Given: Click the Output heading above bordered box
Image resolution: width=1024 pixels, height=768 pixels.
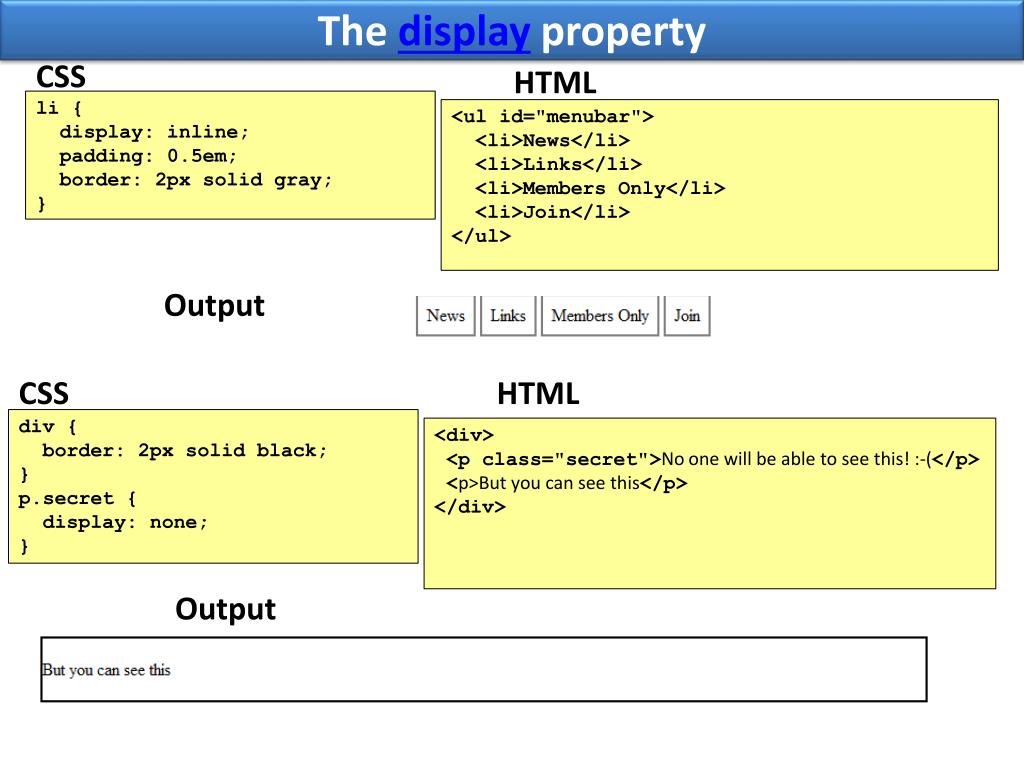Looking at the screenshot, I should (x=225, y=609).
